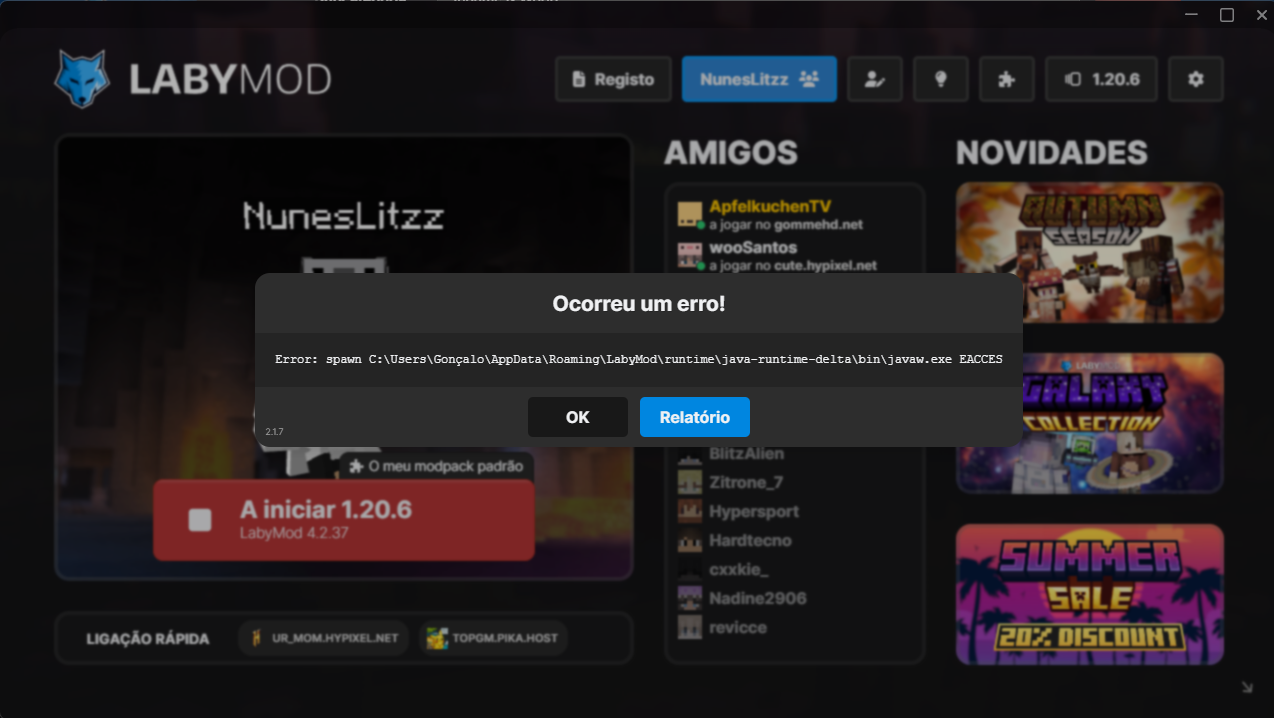Click Nadine2906's avatar head icon
This screenshot has height=718, width=1274.
point(690,598)
